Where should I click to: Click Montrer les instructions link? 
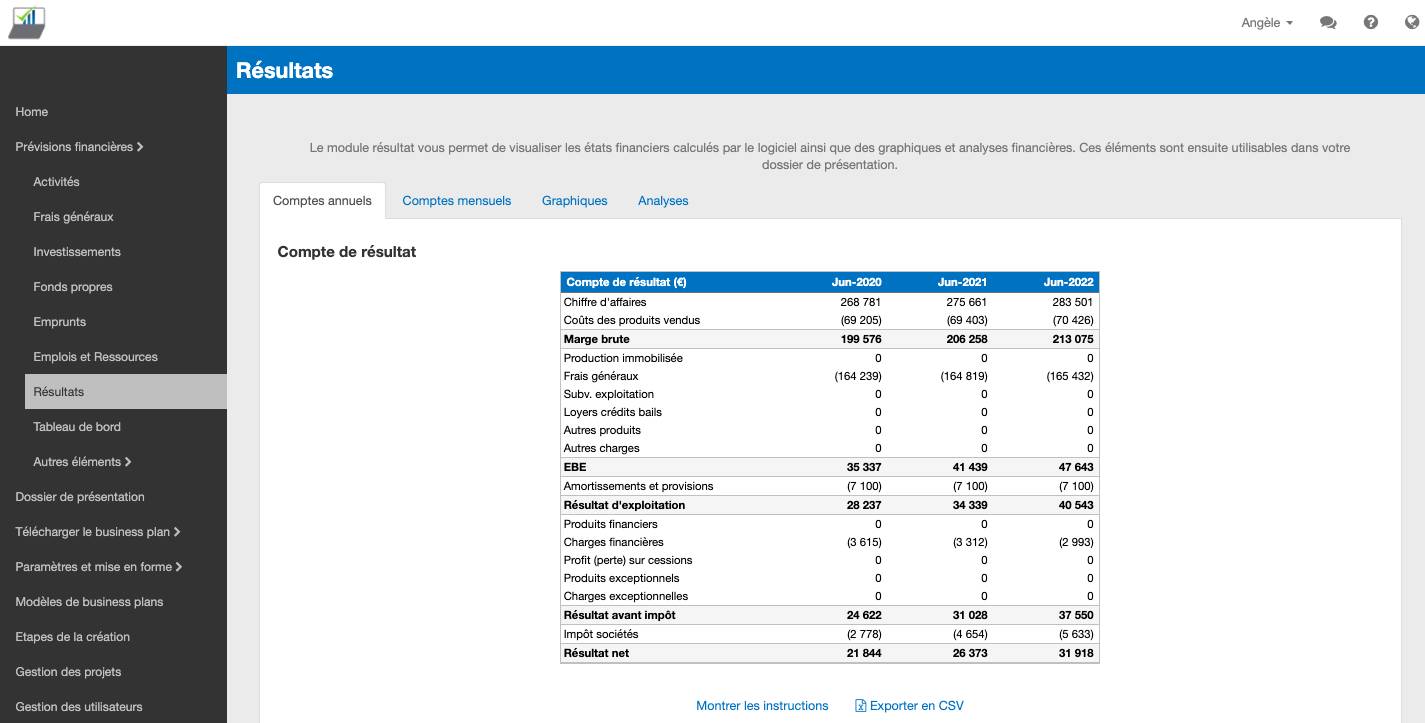click(762, 706)
